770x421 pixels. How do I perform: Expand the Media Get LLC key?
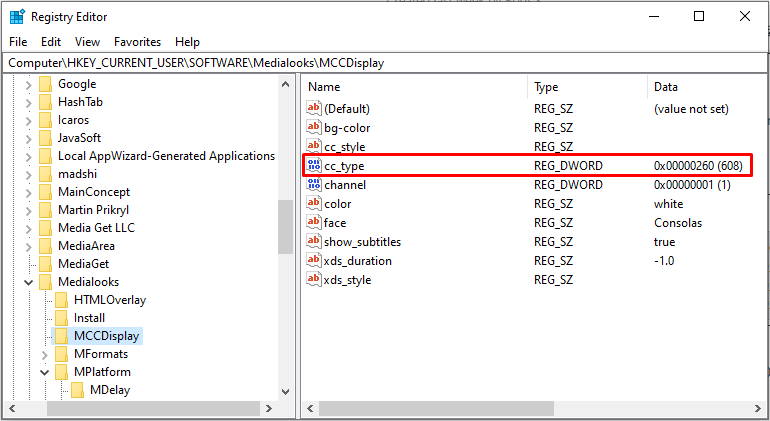pyautogui.click(x=28, y=229)
